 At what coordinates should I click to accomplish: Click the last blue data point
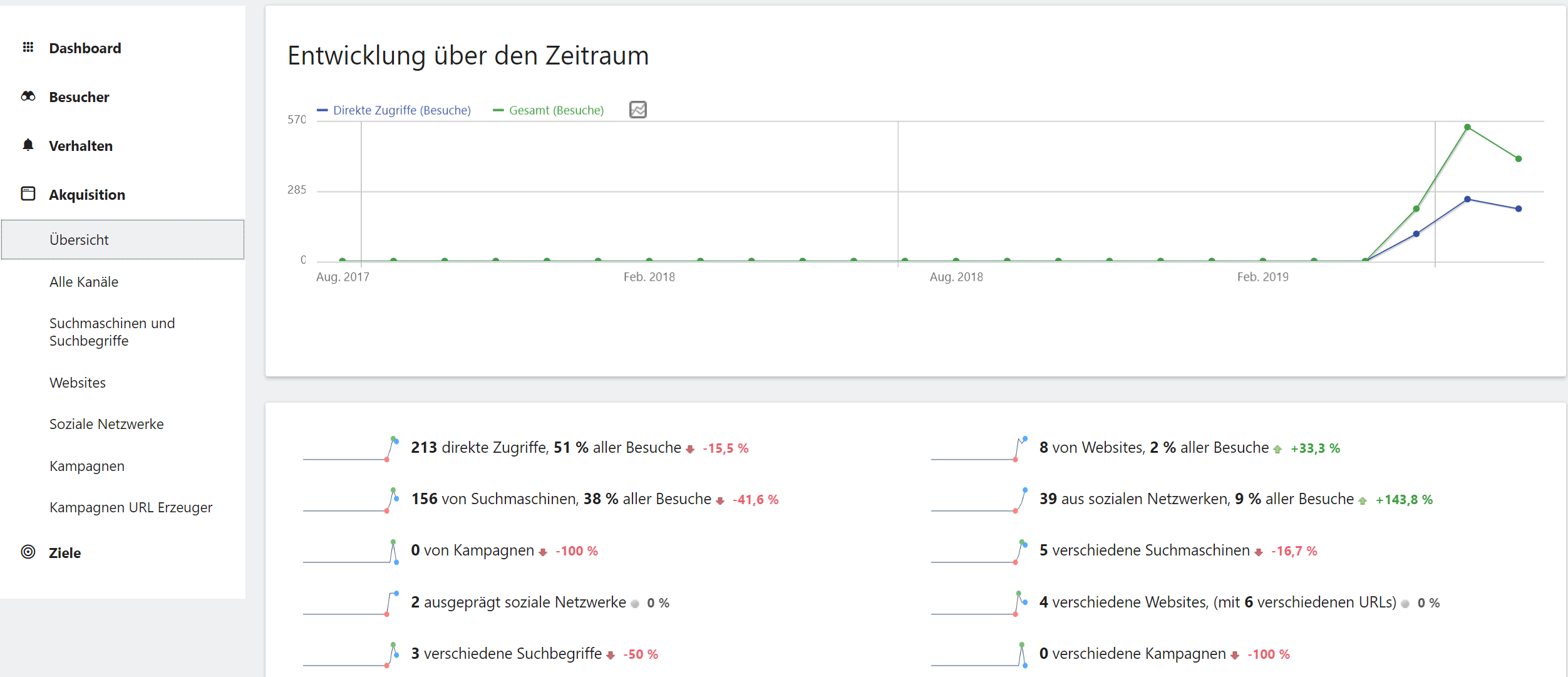[1519, 209]
